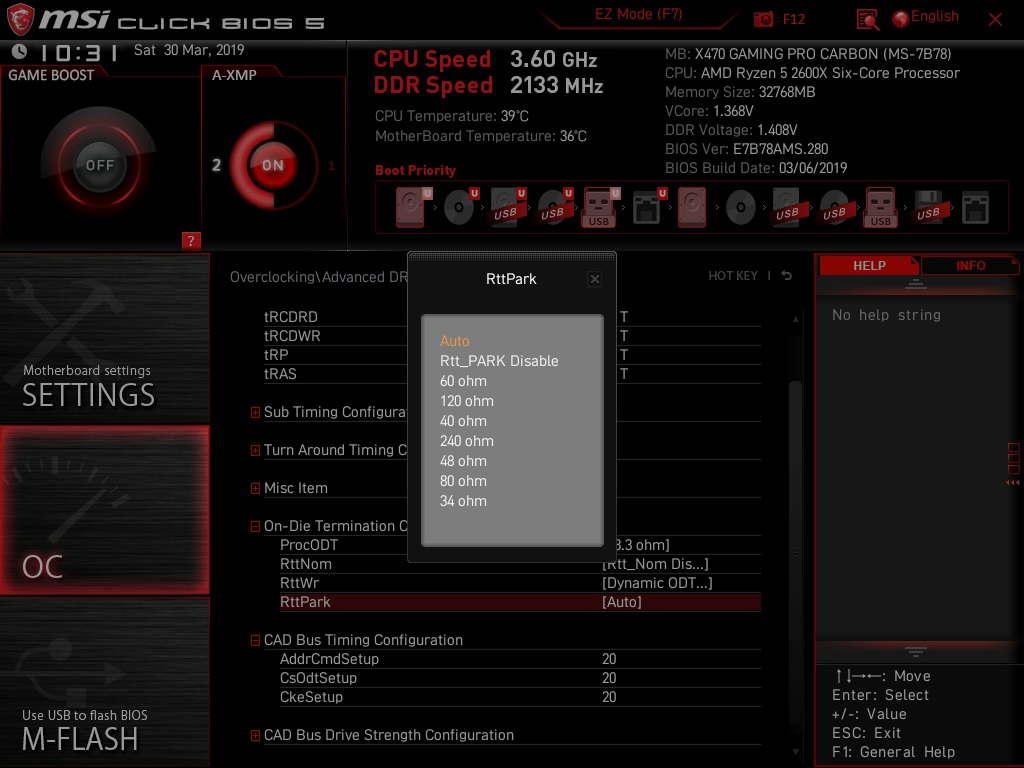Viewport: 1024px width, 768px height.
Task: Choose 80 ohm RttPark value
Action: click(463, 481)
